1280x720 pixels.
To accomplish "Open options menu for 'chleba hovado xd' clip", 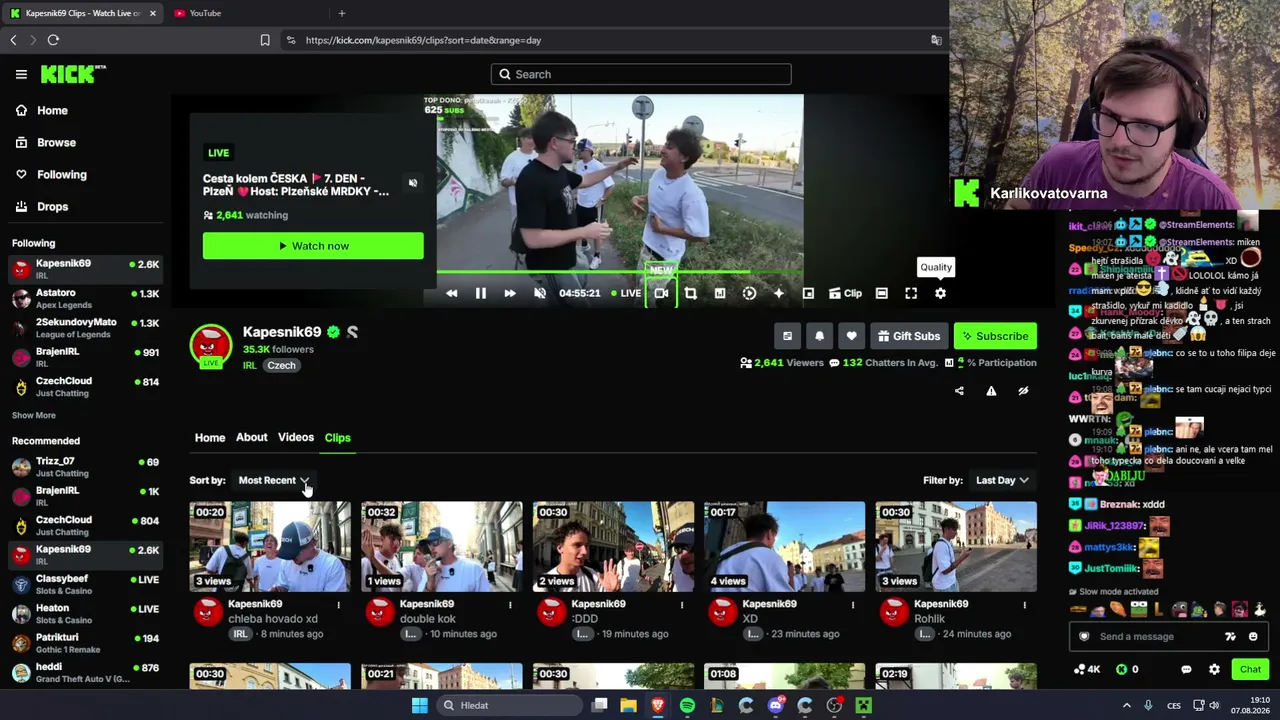I will coord(338,605).
